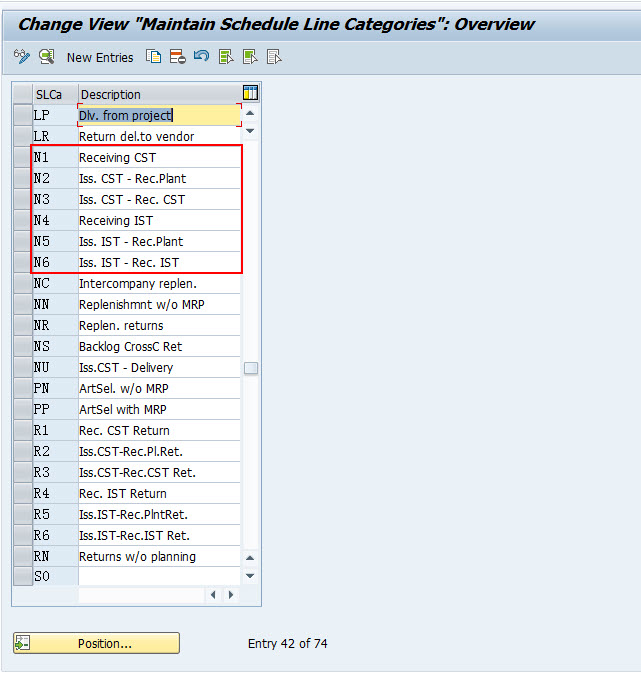The image size is (641, 673).
Task: Click the 'Iss. IST - Rec.Plant' description
Action: 159,241
